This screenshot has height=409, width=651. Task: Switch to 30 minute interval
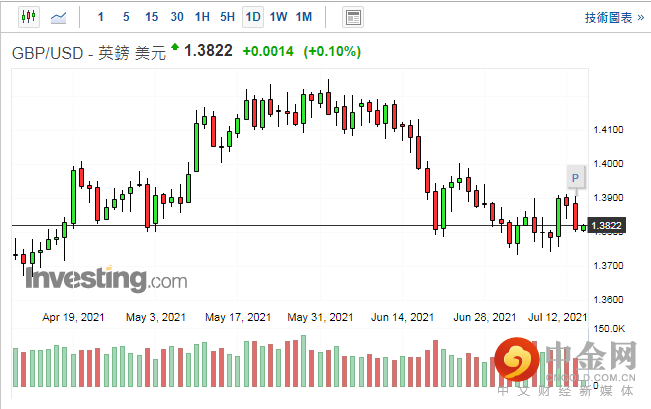pyautogui.click(x=177, y=17)
